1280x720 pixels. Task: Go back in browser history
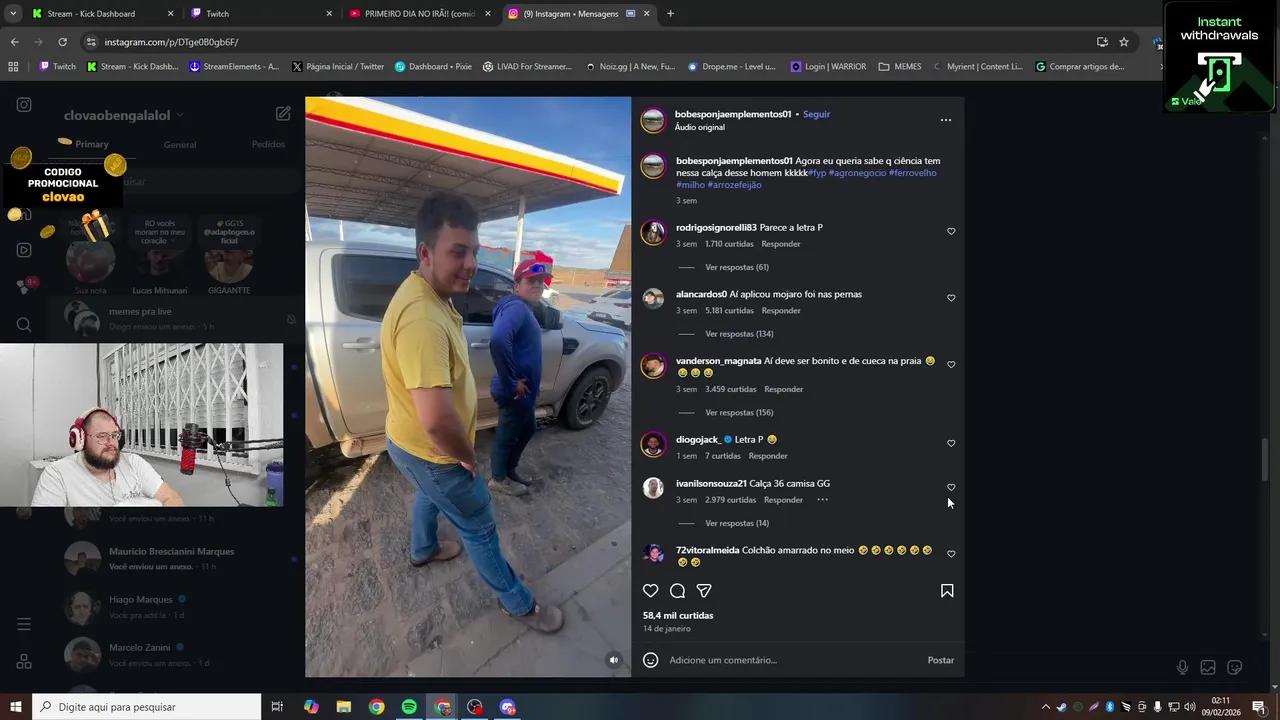pos(14,42)
